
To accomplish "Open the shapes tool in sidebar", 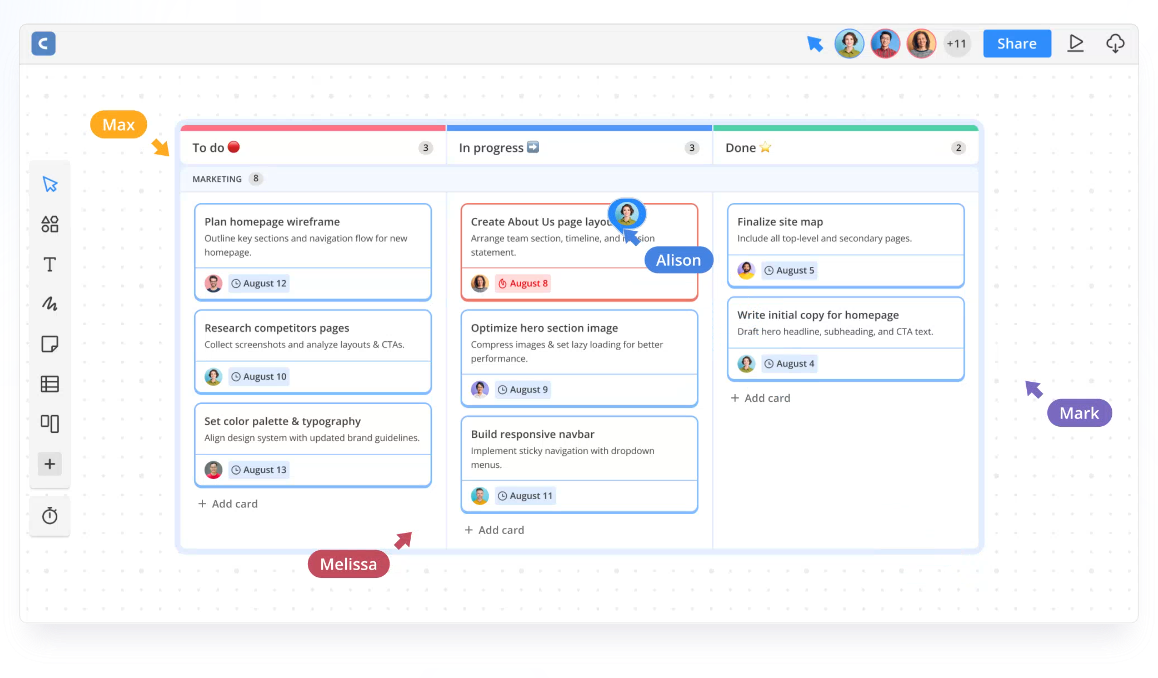I will coord(49,224).
